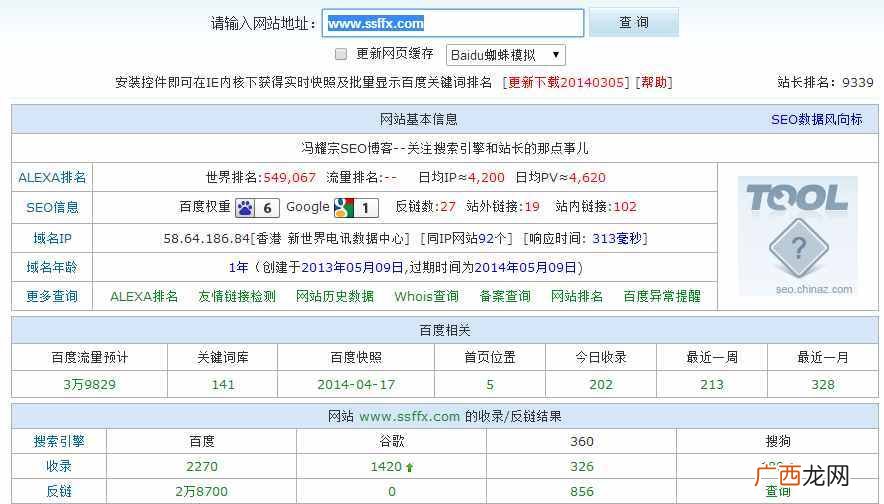Click the 域名IP row label

[52, 238]
